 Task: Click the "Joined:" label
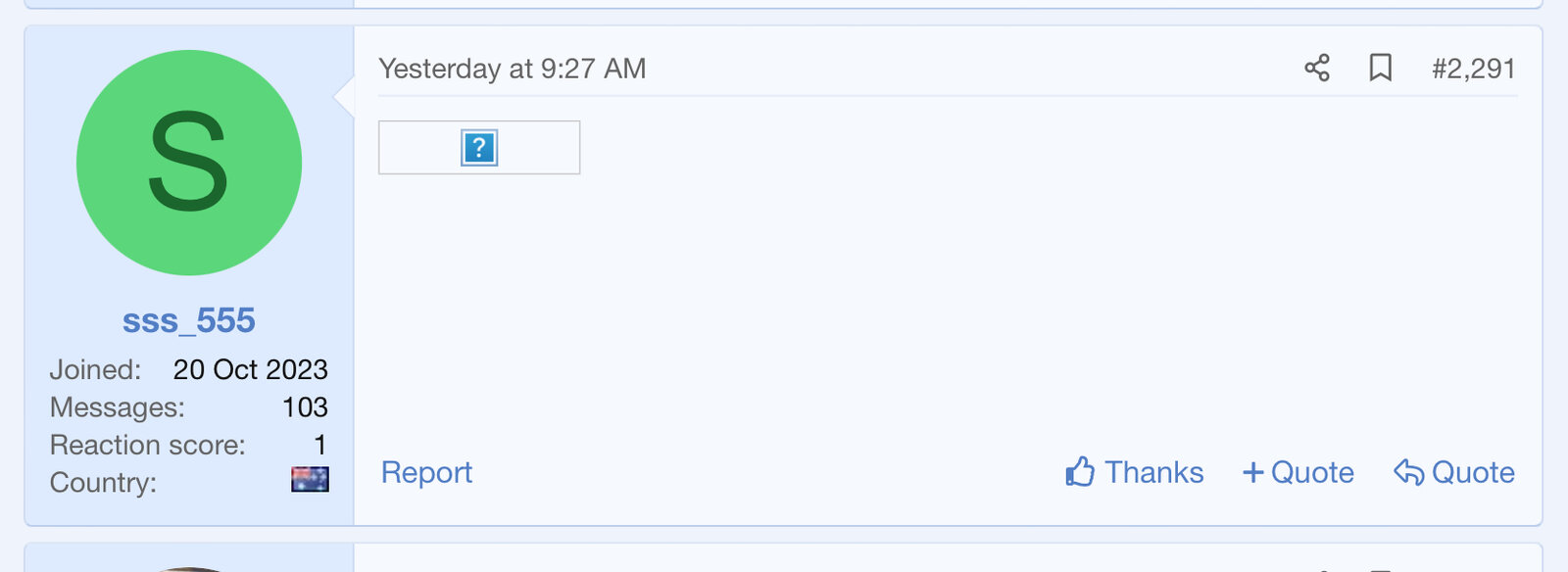tap(95, 369)
